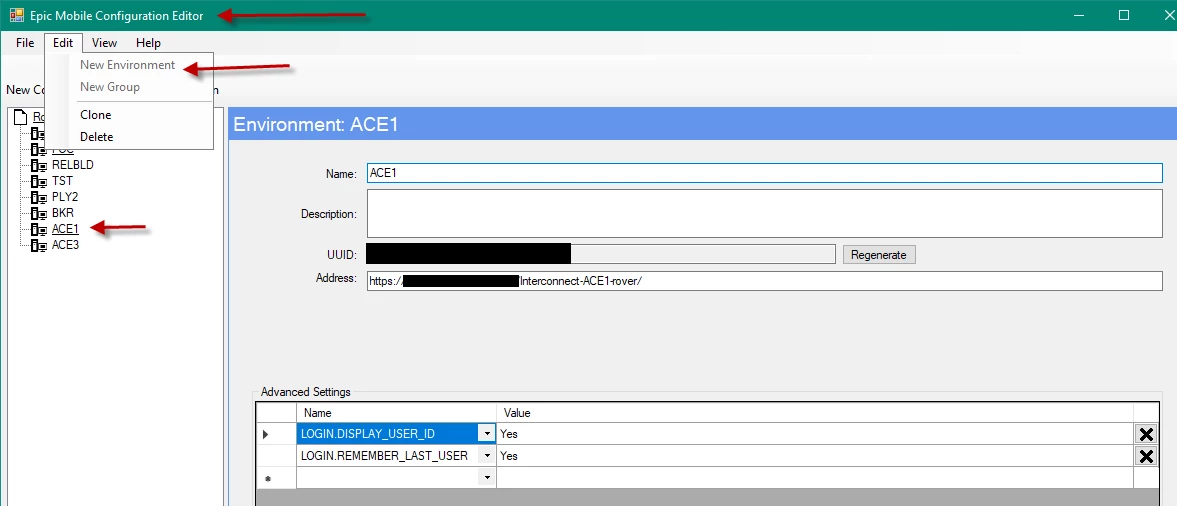Screen dimensions: 1177x506
Task: Choose Delete from the Edit menu
Action: tap(96, 137)
